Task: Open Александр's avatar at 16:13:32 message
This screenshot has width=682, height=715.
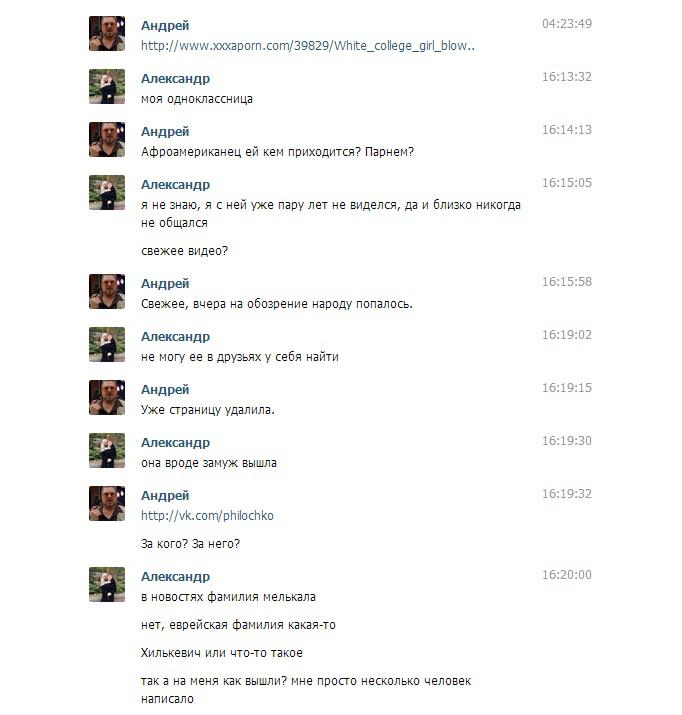Action: click(107, 86)
